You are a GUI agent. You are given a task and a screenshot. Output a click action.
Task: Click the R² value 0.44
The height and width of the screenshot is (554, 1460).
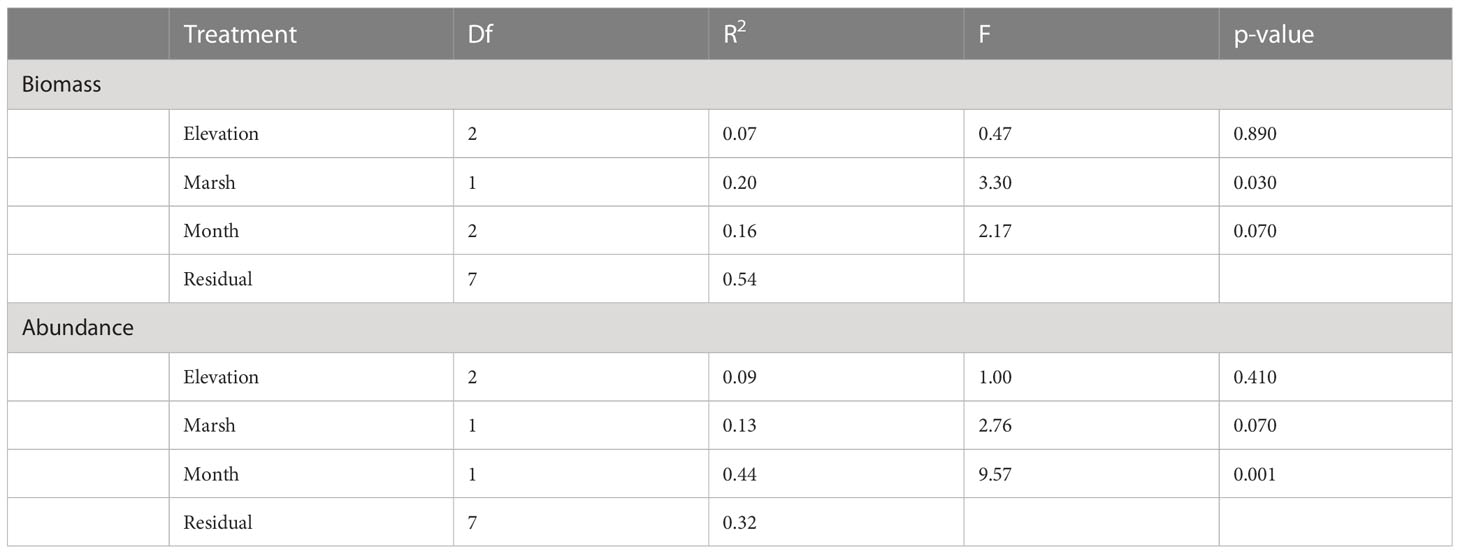(x=739, y=474)
